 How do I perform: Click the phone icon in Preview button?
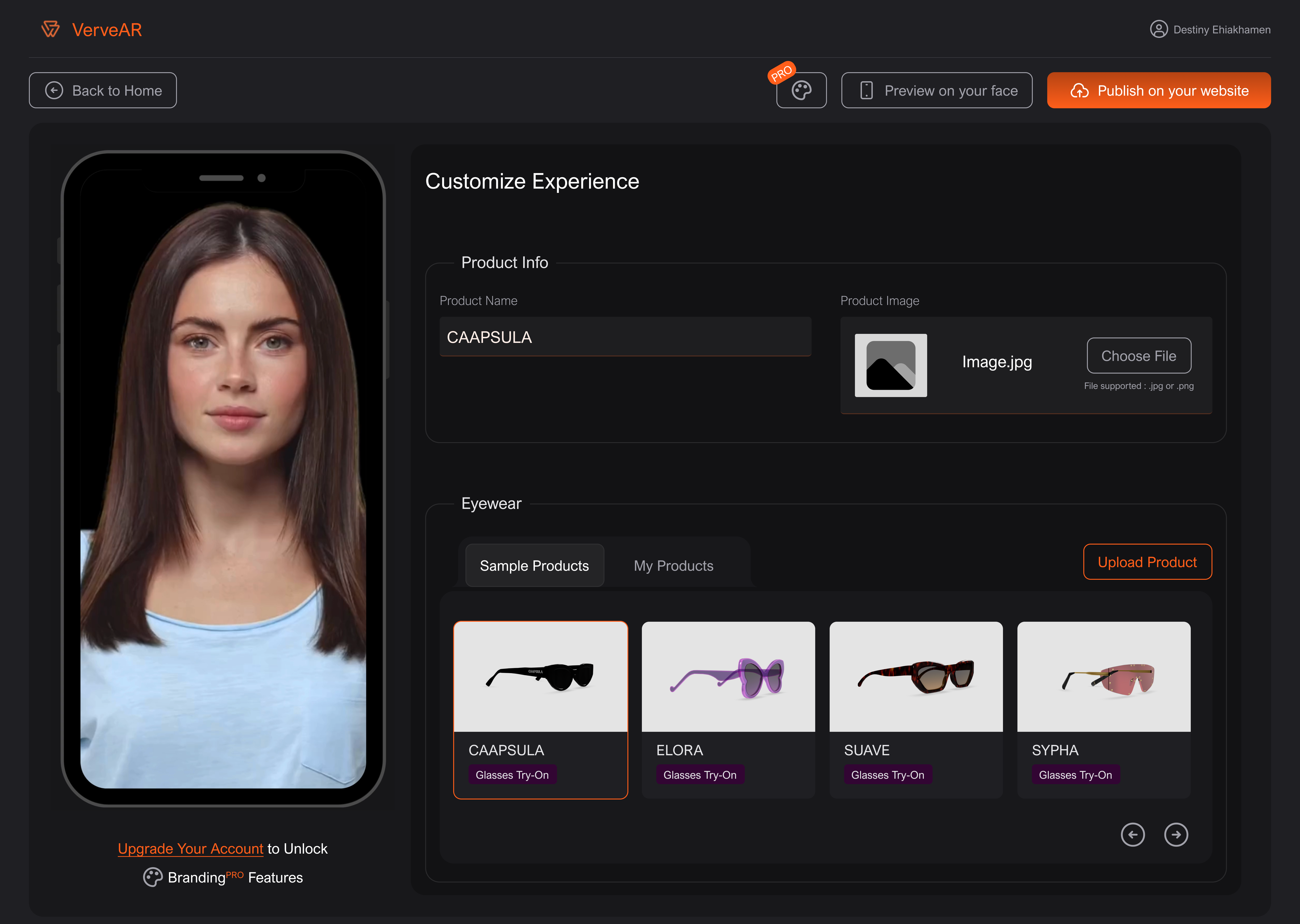pyautogui.click(x=866, y=90)
